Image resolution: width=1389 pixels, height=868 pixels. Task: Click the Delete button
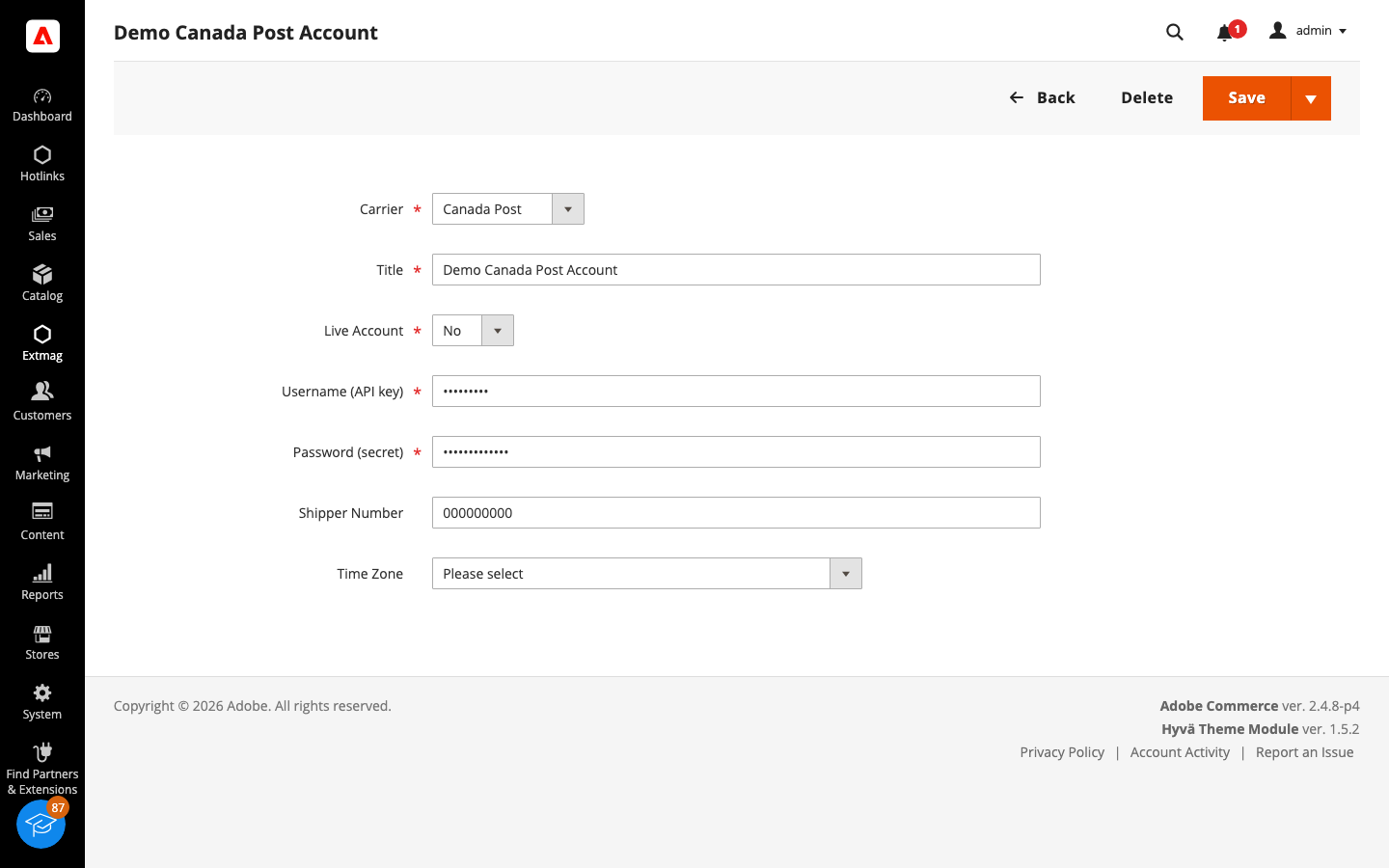click(1147, 97)
